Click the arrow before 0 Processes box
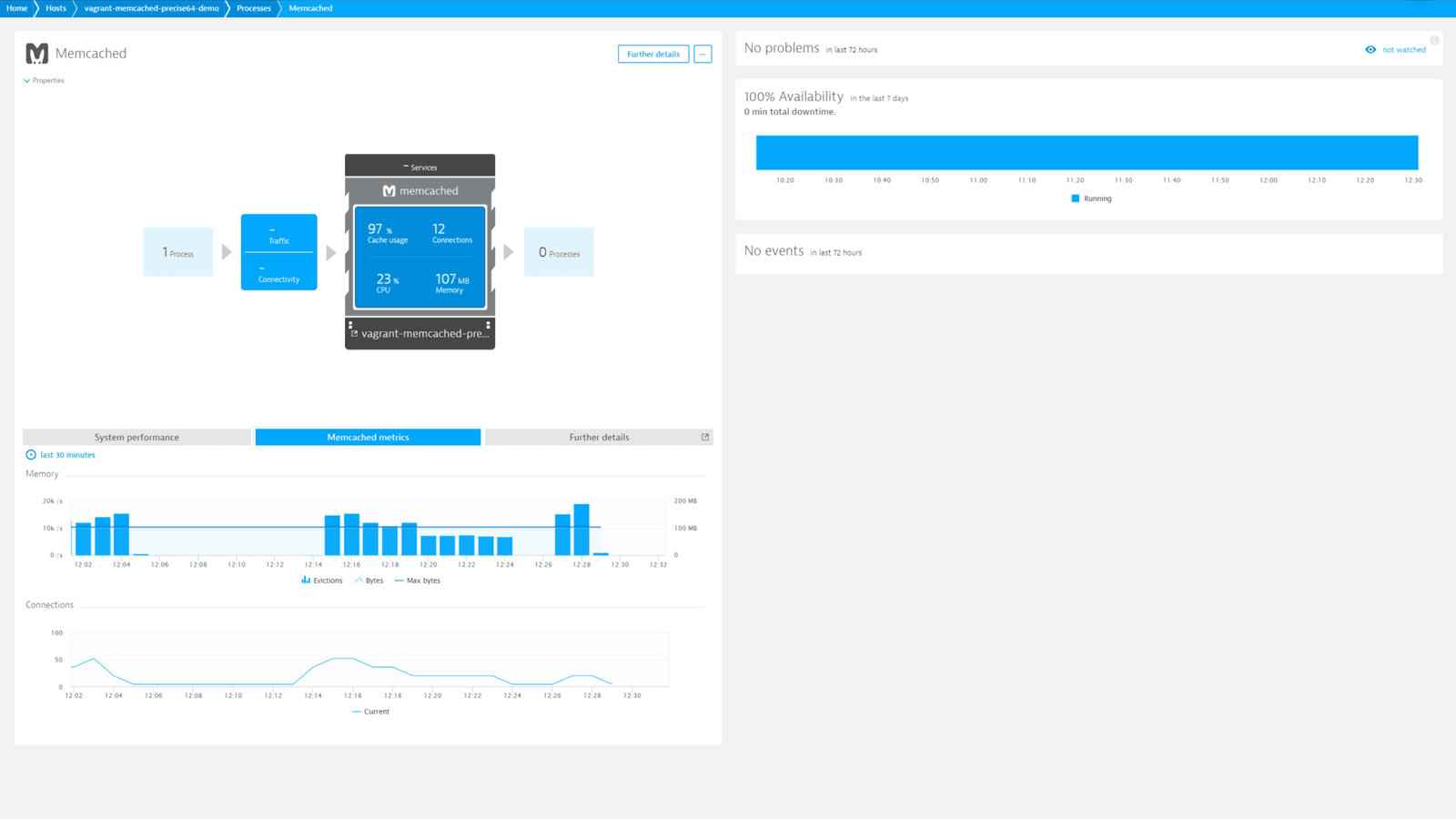This screenshot has height=819, width=1456. click(509, 252)
